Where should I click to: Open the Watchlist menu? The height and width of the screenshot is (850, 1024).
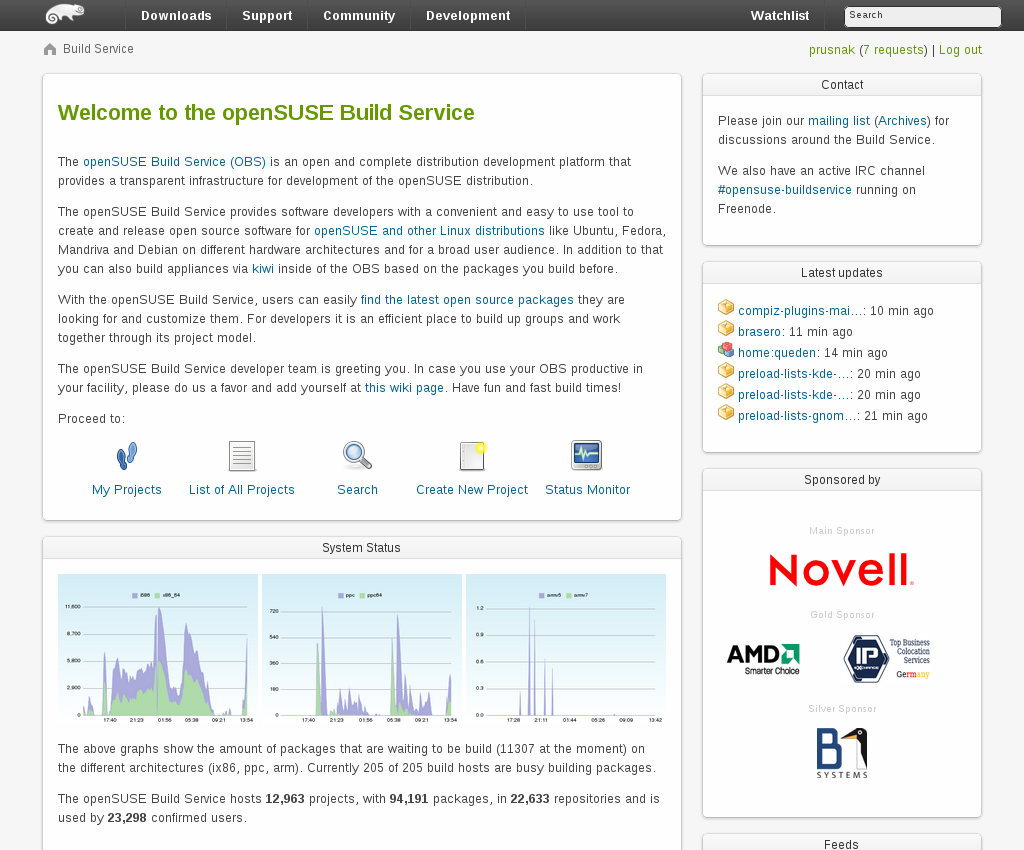click(x=780, y=16)
